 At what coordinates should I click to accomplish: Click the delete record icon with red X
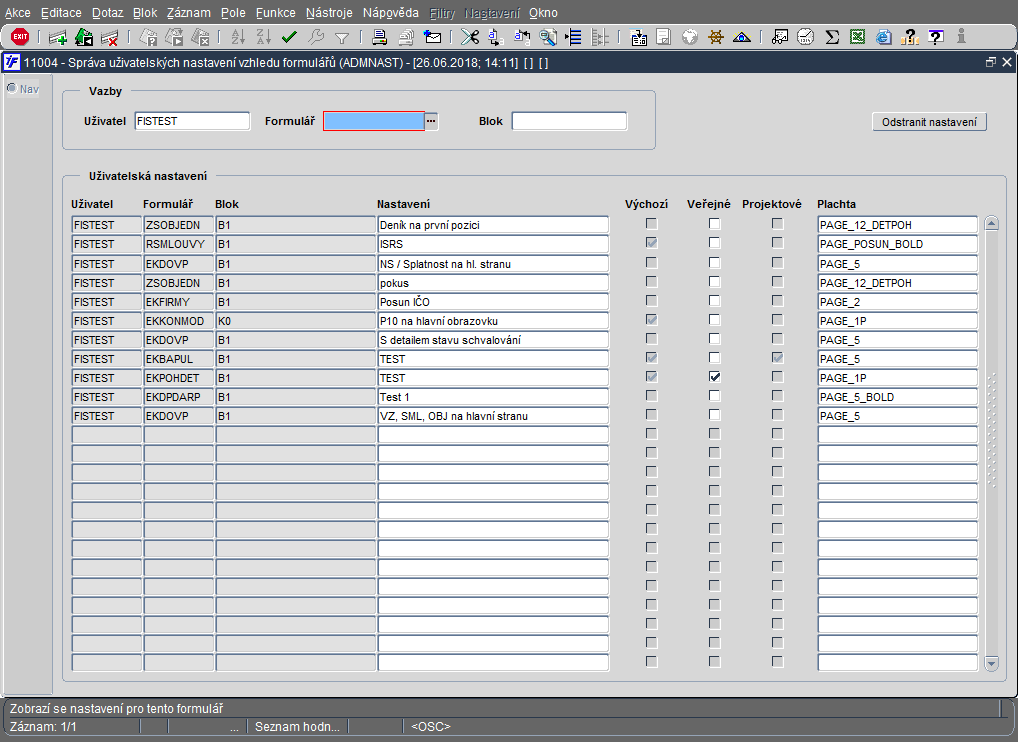110,38
